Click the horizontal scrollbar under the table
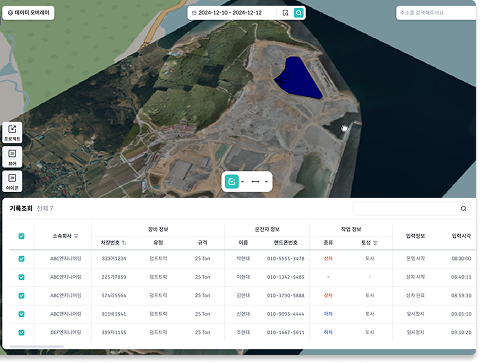The height and width of the screenshot is (363, 480). point(37,347)
